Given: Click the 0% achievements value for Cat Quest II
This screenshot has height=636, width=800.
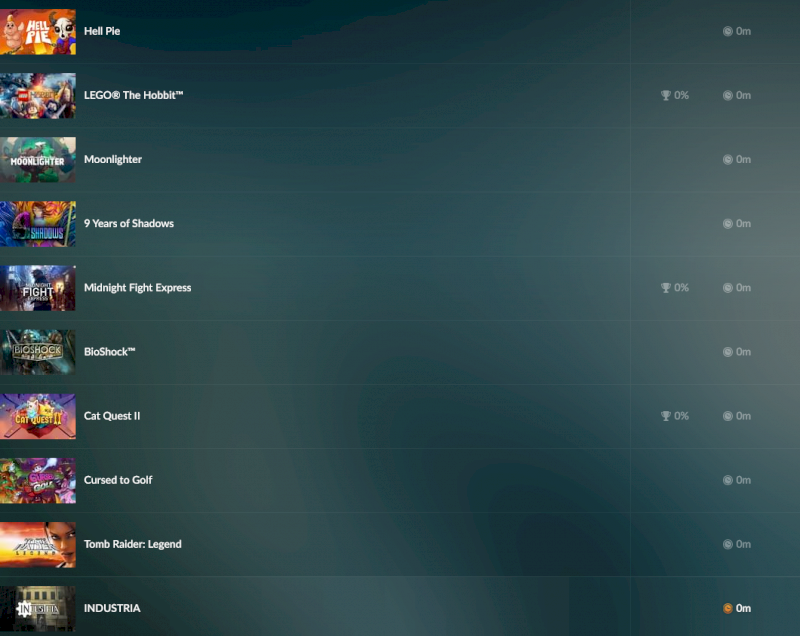Looking at the screenshot, I should [681, 416].
